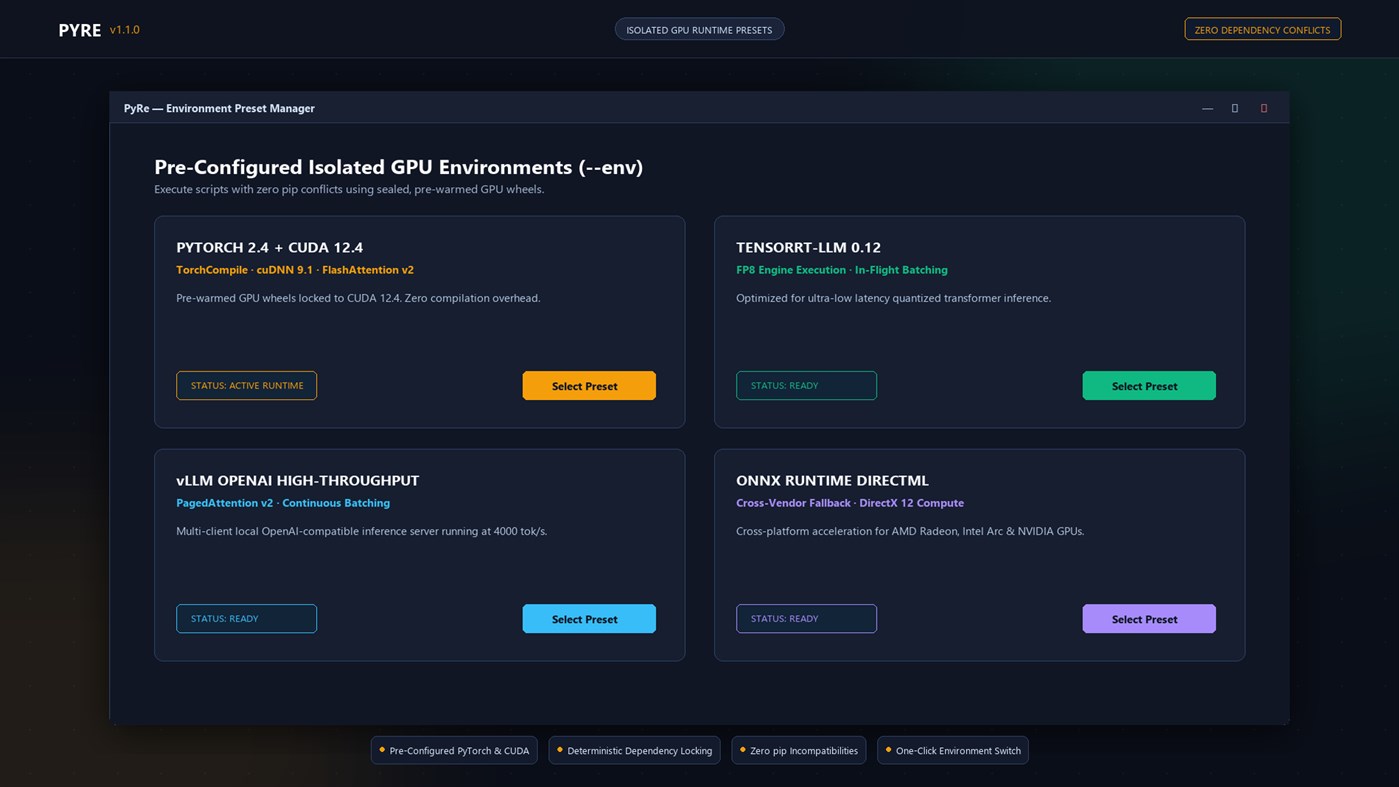Select Preset for vLLM OpenAI High-Throughput
Viewport: 1399px width, 787px height.
(x=589, y=619)
